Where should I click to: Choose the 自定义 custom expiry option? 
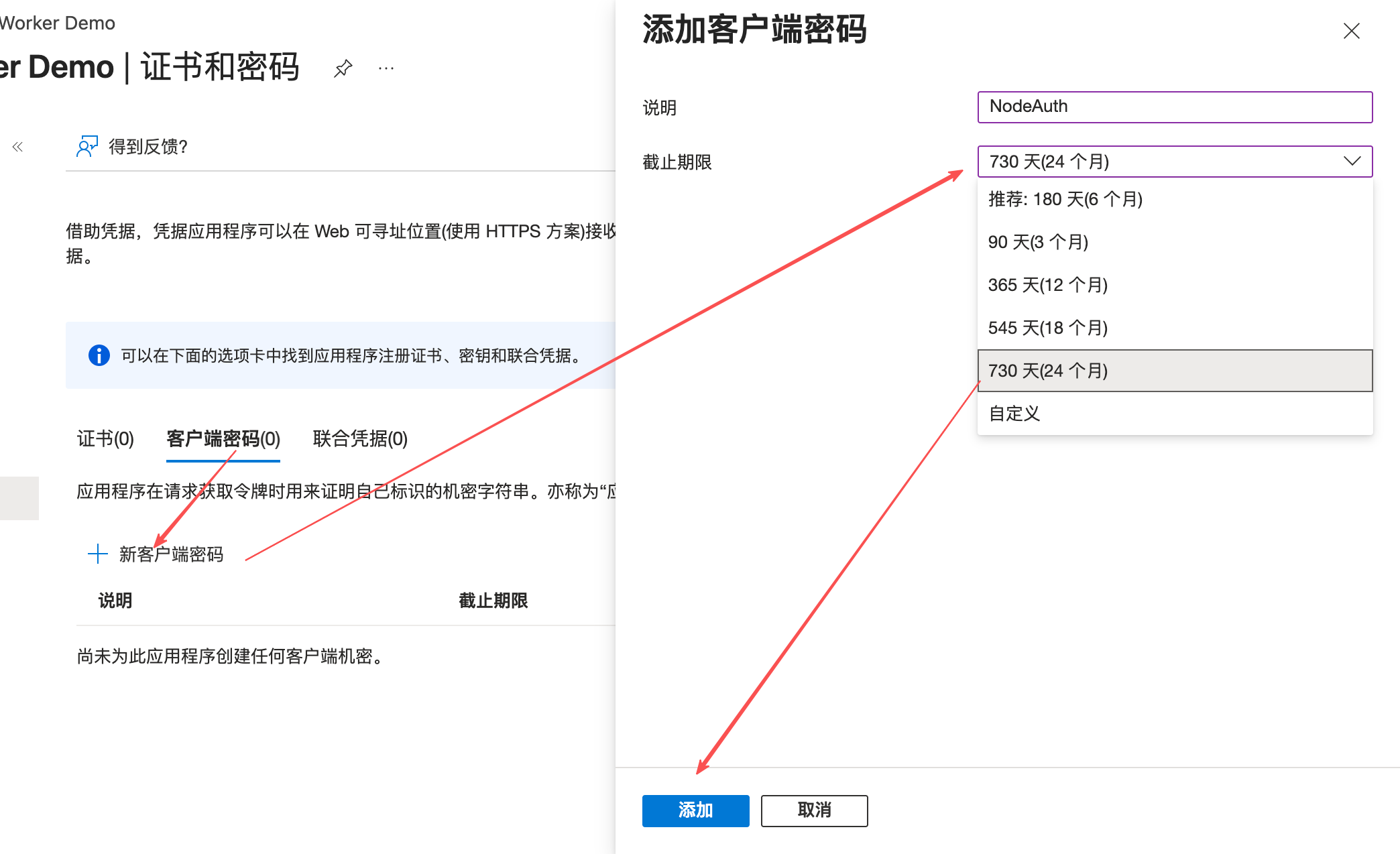[x=1014, y=414]
